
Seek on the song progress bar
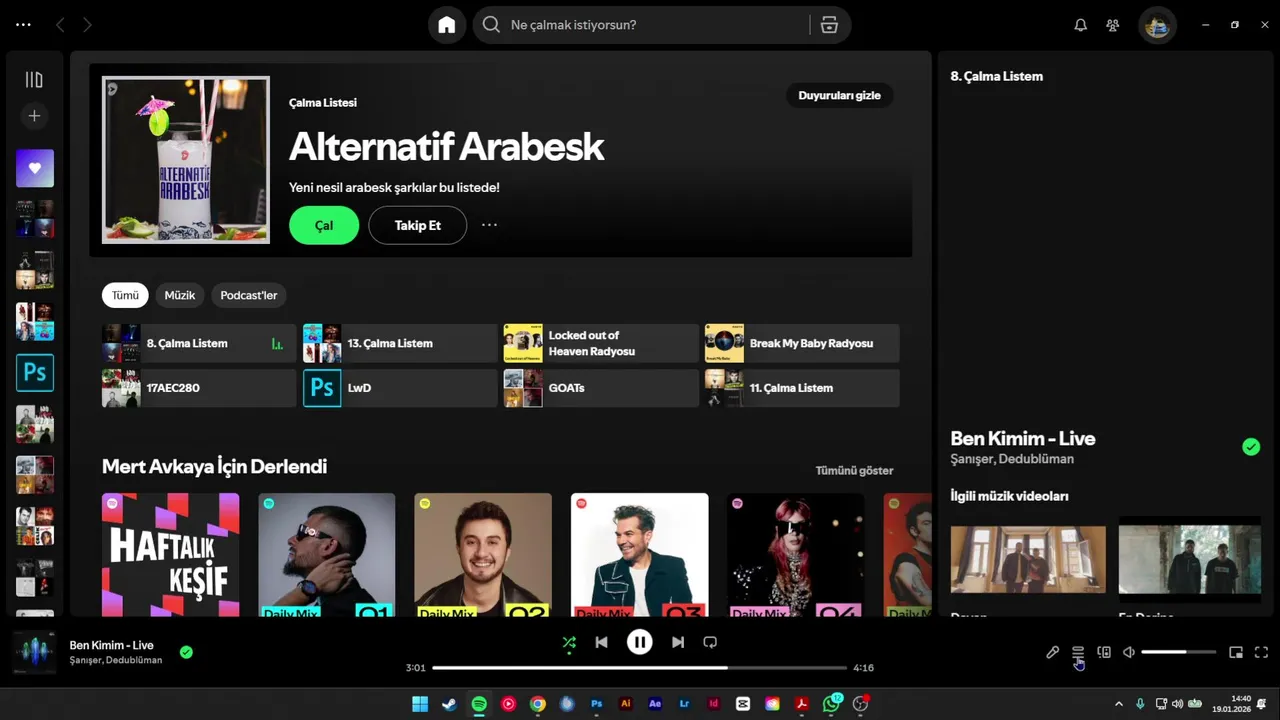(640, 667)
